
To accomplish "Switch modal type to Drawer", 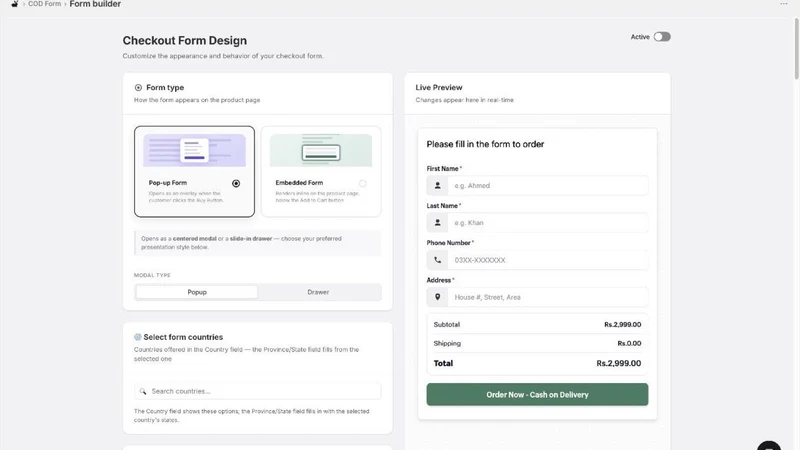I will pos(318,292).
